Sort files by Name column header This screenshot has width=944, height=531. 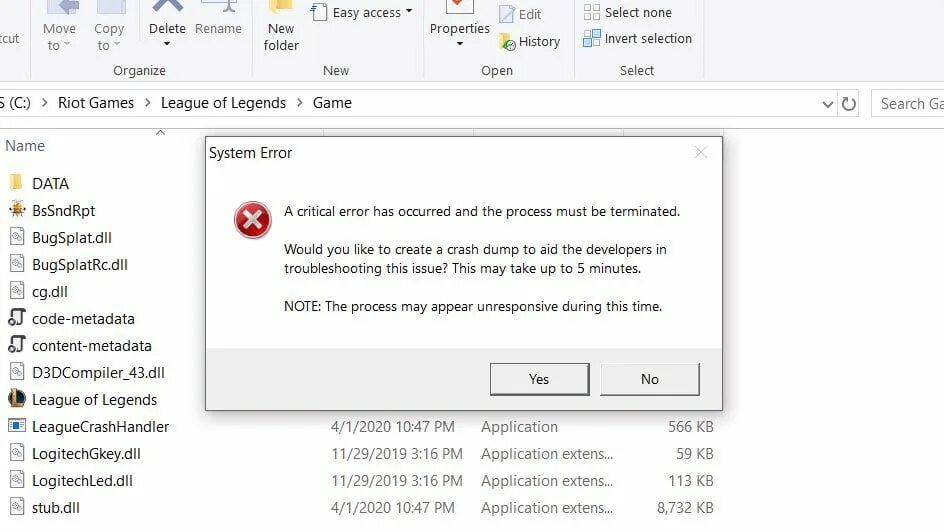coord(25,146)
